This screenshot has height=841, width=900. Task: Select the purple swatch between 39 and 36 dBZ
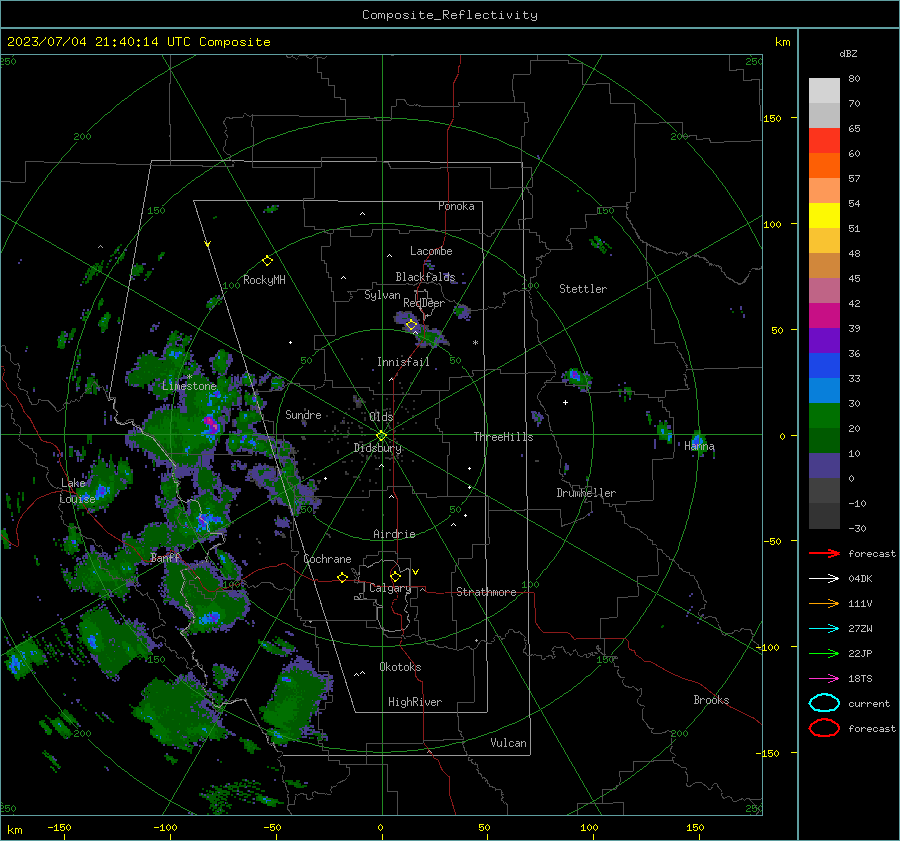(x=824, y=340)
